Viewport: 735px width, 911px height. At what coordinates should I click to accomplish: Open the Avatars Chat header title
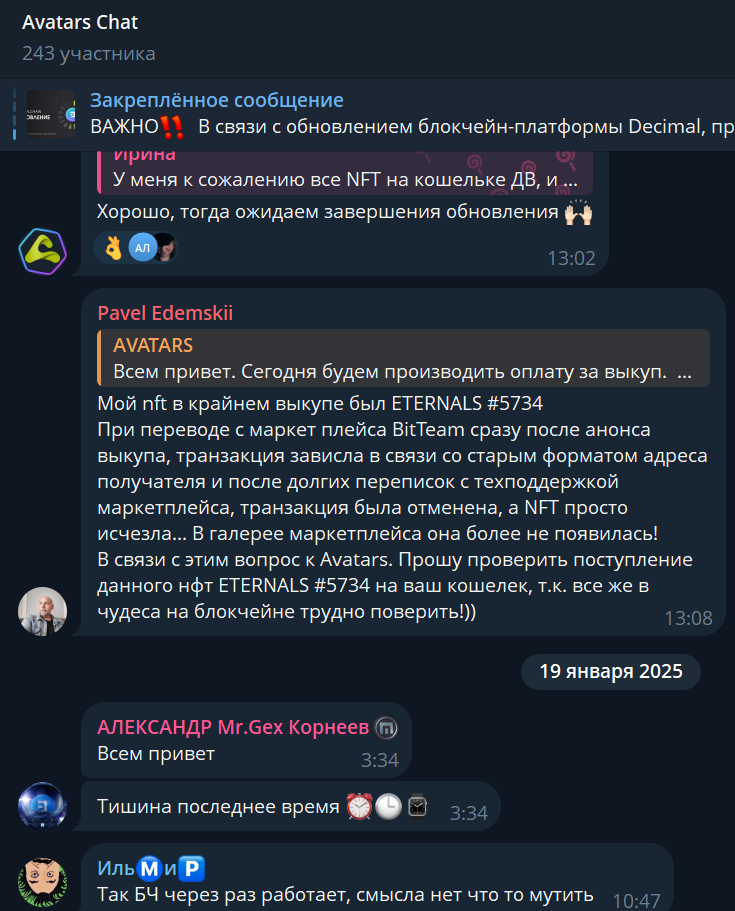(80, 22)
